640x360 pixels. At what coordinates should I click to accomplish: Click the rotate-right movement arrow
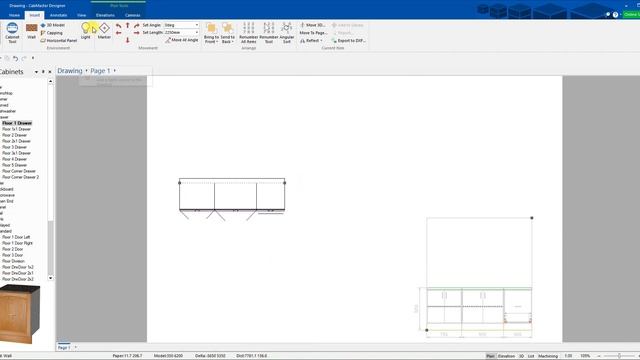[x=136, y=26]
